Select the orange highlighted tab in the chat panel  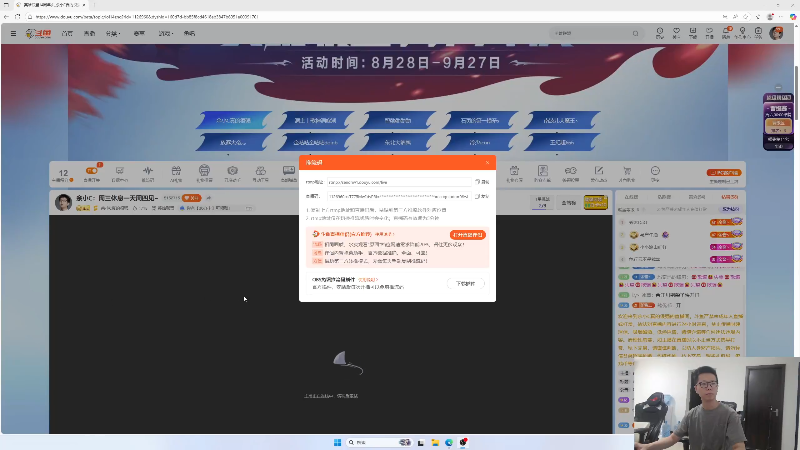click(730, 197)
